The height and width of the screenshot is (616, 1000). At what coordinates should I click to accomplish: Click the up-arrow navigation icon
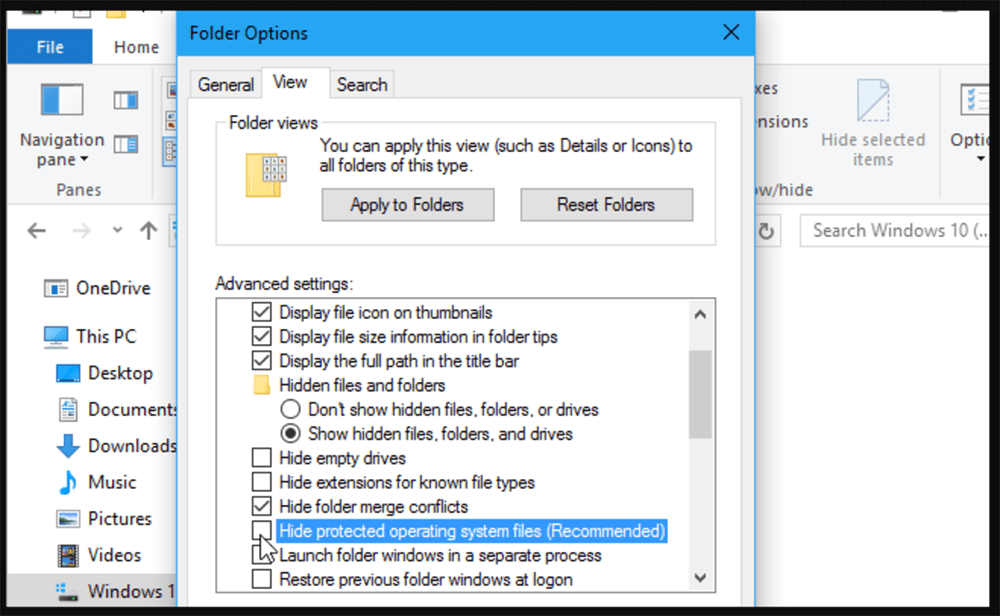coord(148,230)
